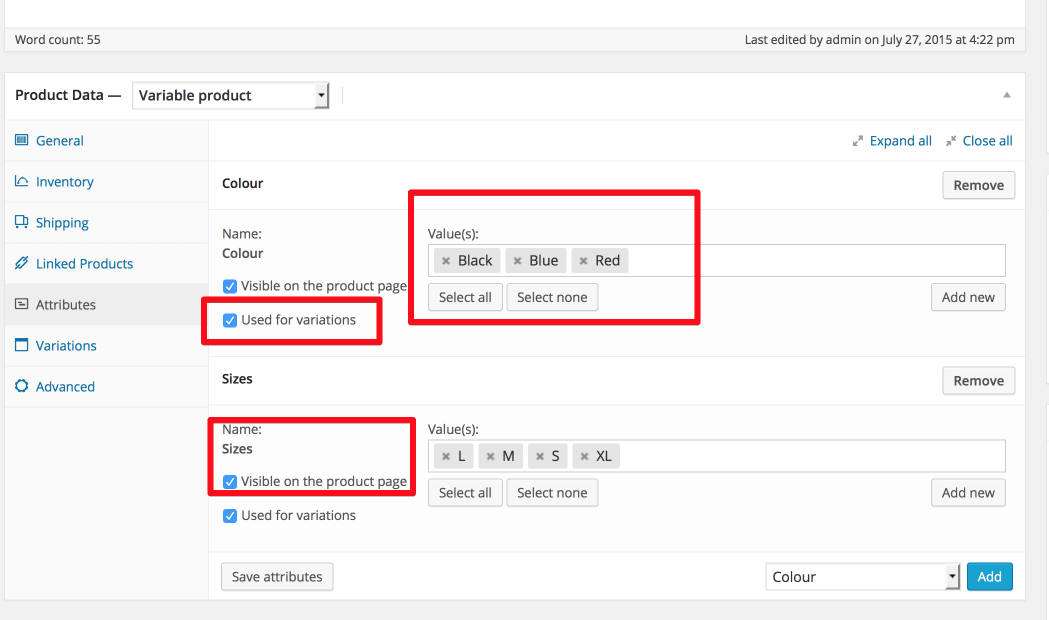
Task: Toggle Colour visible on the product page
Action: 230,286
